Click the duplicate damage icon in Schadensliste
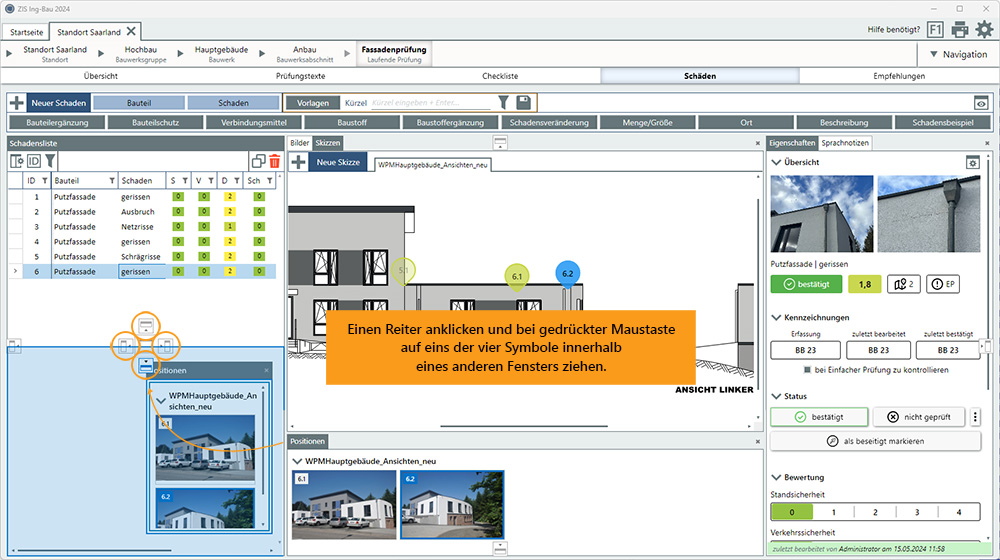1000x560 pixels. pos(259,161)
